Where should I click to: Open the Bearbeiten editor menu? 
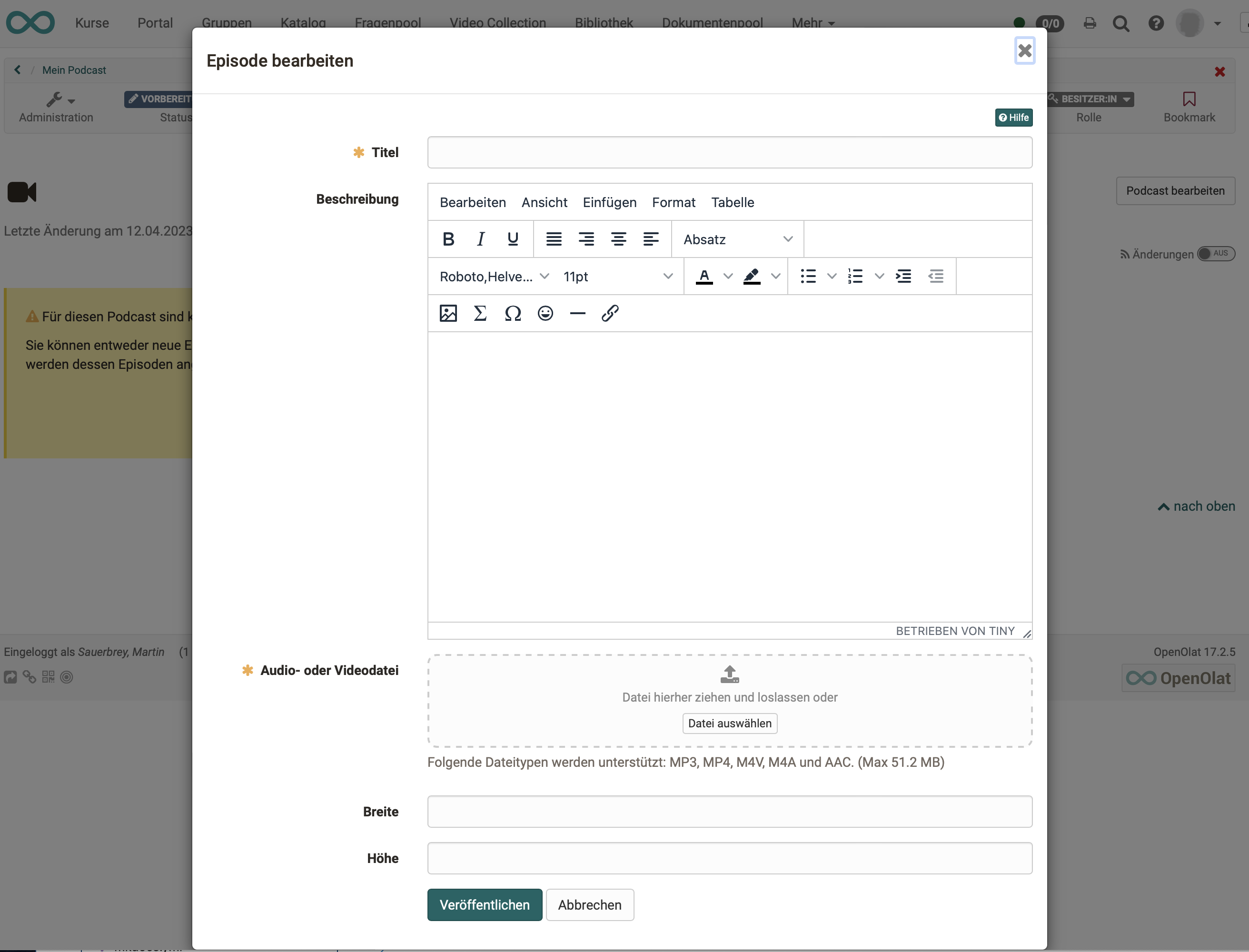[473, 202]
